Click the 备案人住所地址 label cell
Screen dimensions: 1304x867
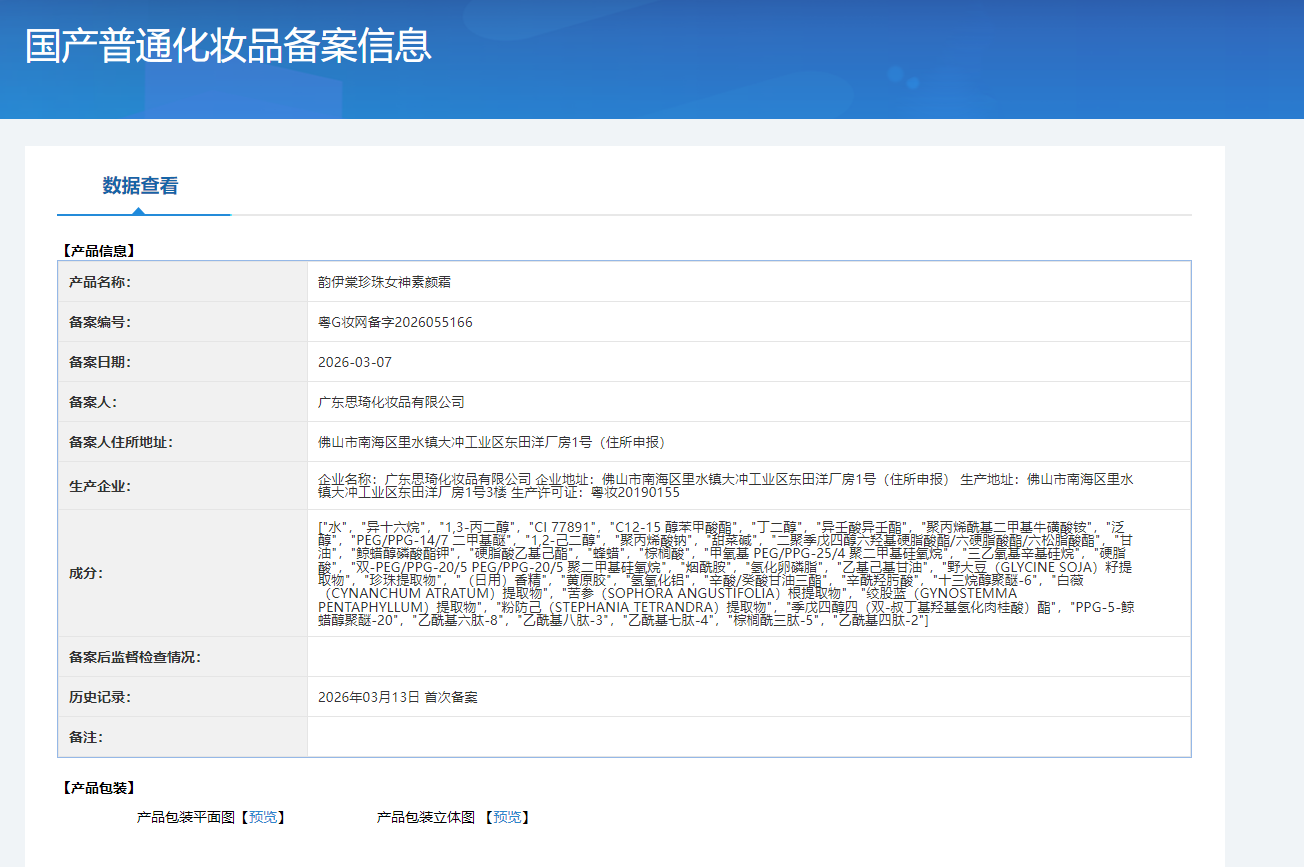coord(183,442)
